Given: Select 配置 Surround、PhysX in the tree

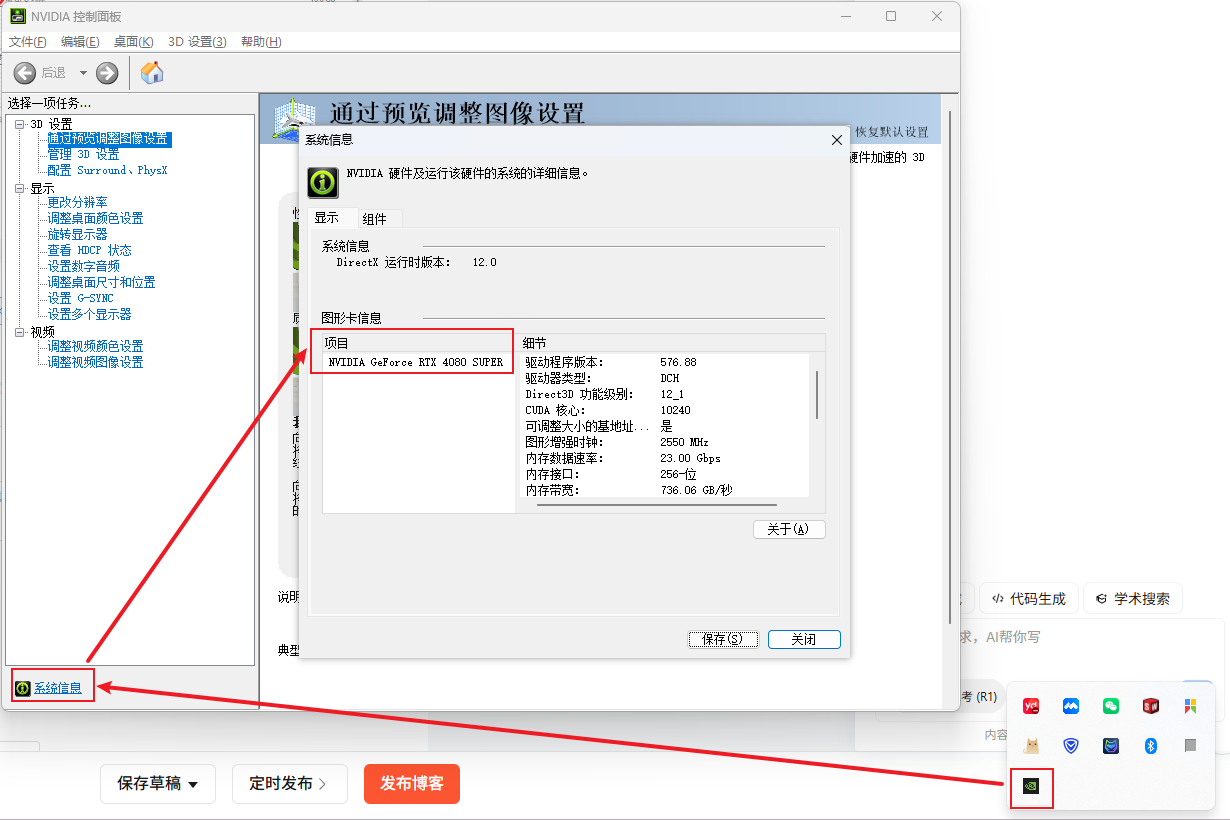Looking at the screenshot, I should click(107, 171).
